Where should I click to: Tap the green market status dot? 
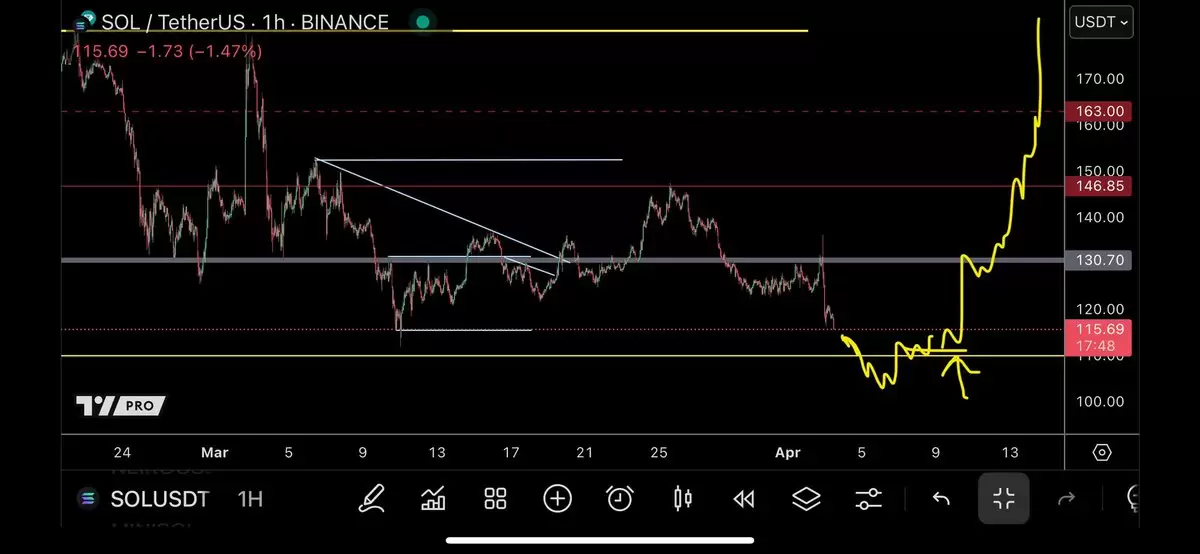(423, 21)
